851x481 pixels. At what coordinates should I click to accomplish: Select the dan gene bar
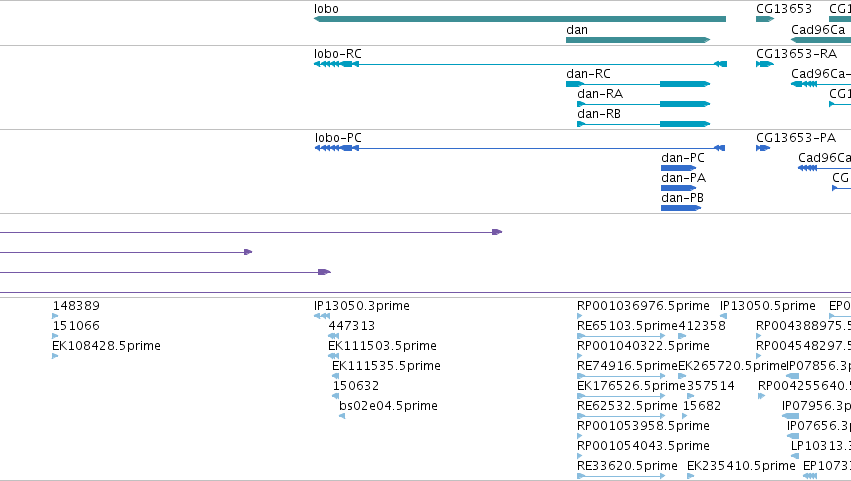click(x=638, y=40)
